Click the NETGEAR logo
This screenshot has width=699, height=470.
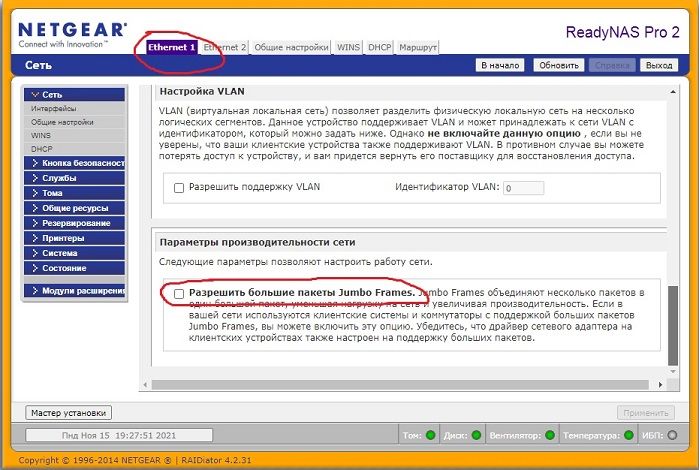pos(72,35)
